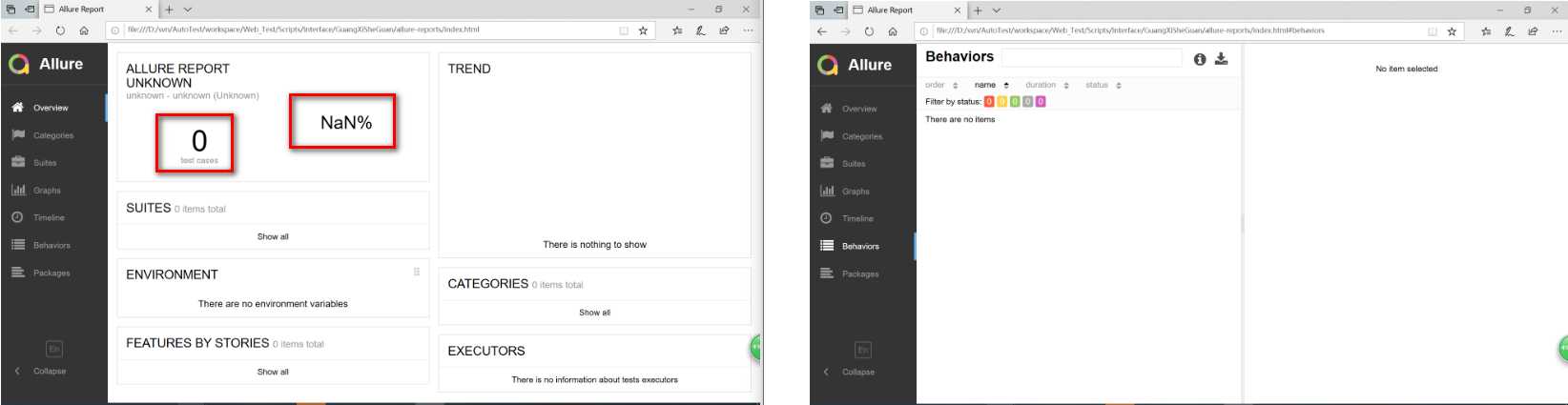Open Graphs in the left window's sidebar
The height and width of the screenshot is (405, 1568).
[x=53, y=191]
